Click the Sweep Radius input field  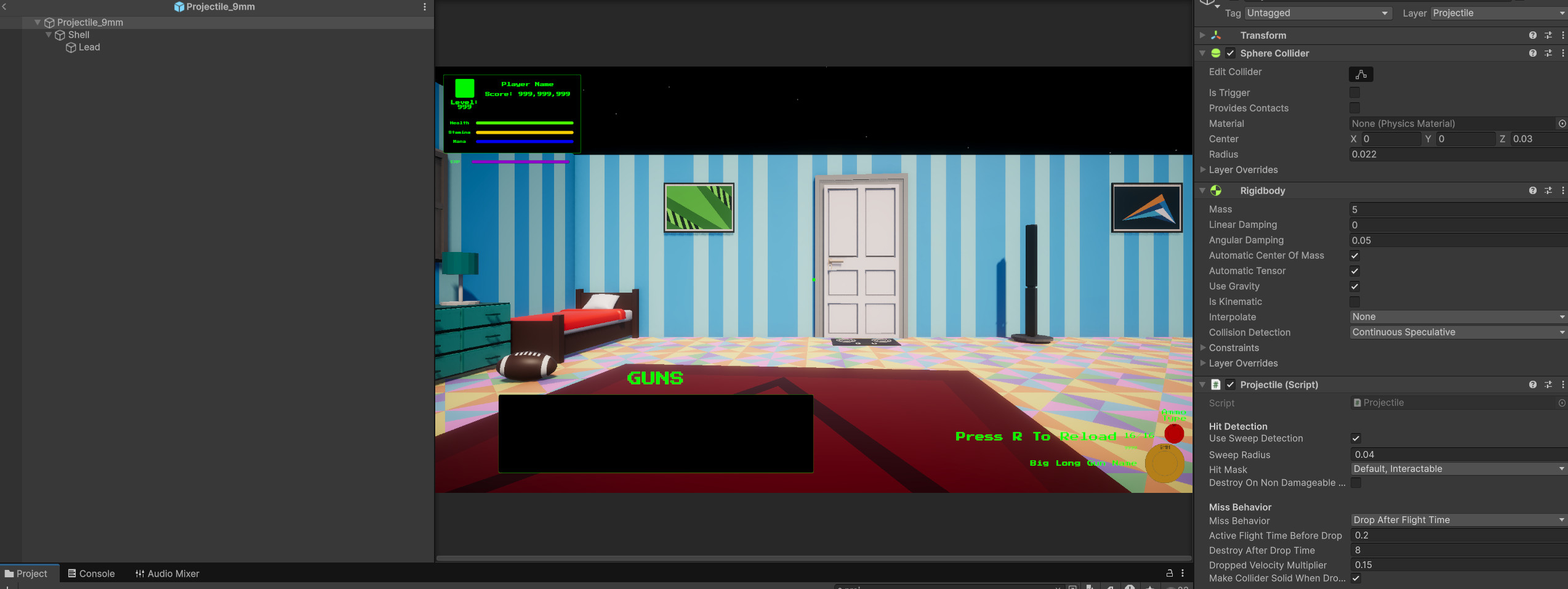[1459, 455]
